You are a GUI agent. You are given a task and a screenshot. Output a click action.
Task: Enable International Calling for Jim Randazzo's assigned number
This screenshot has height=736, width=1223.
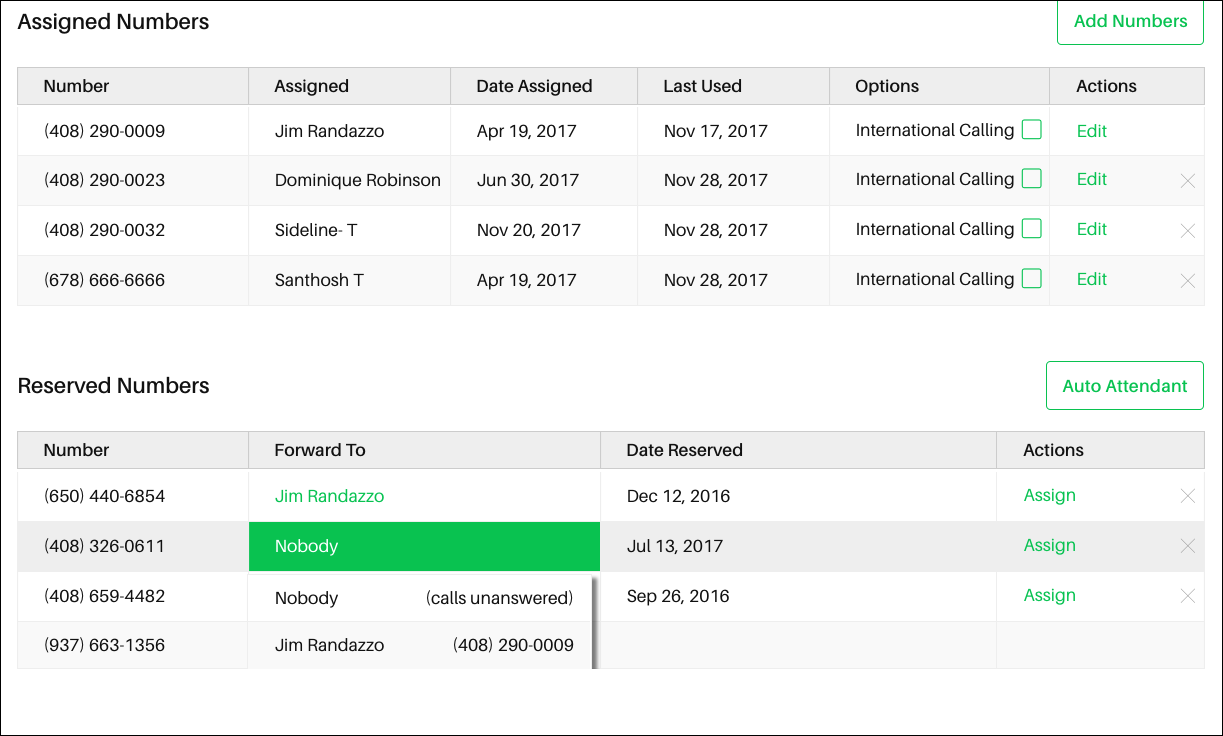1032,130
